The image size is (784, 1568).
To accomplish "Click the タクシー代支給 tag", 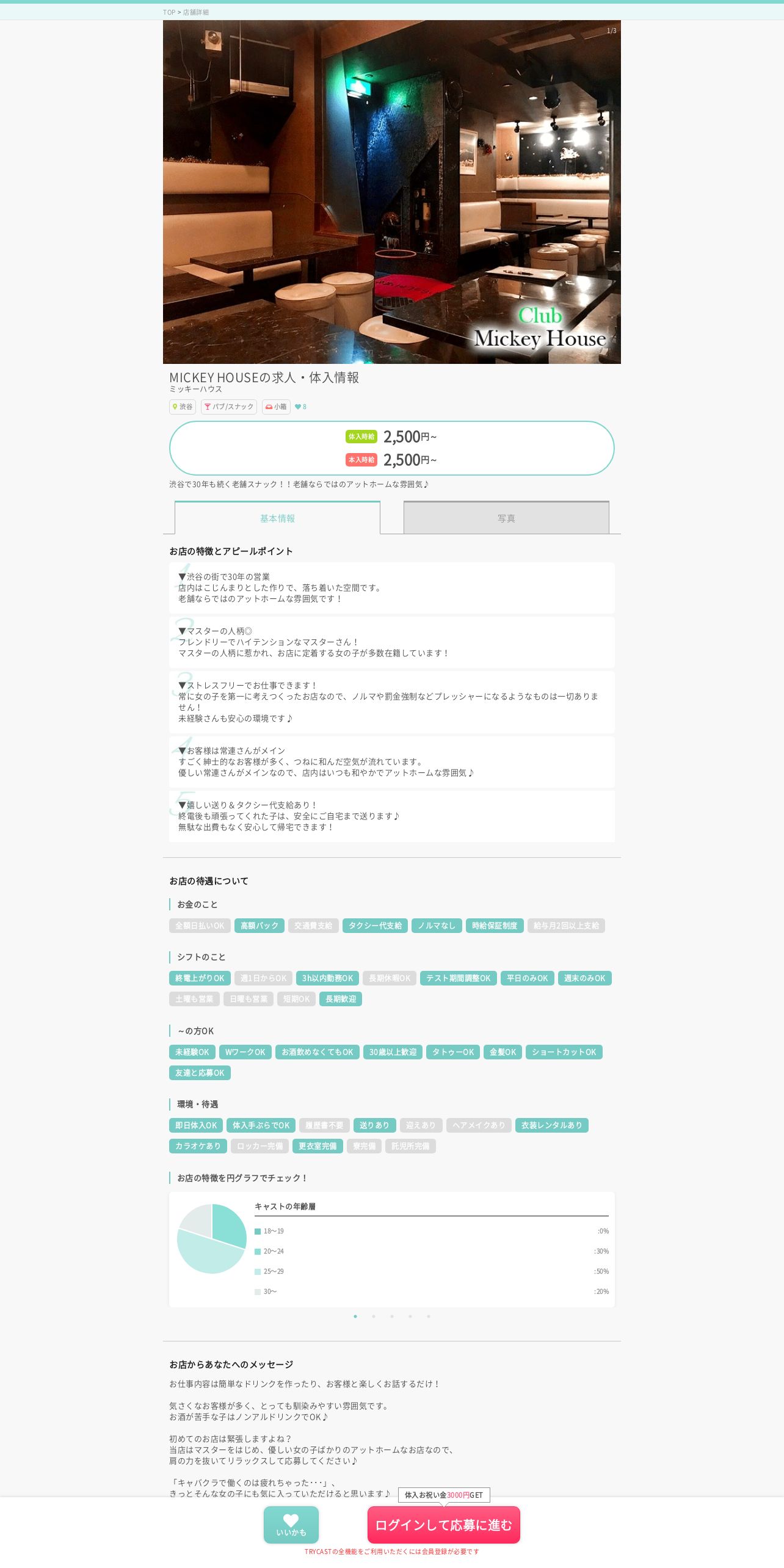I will click(376, 926).
